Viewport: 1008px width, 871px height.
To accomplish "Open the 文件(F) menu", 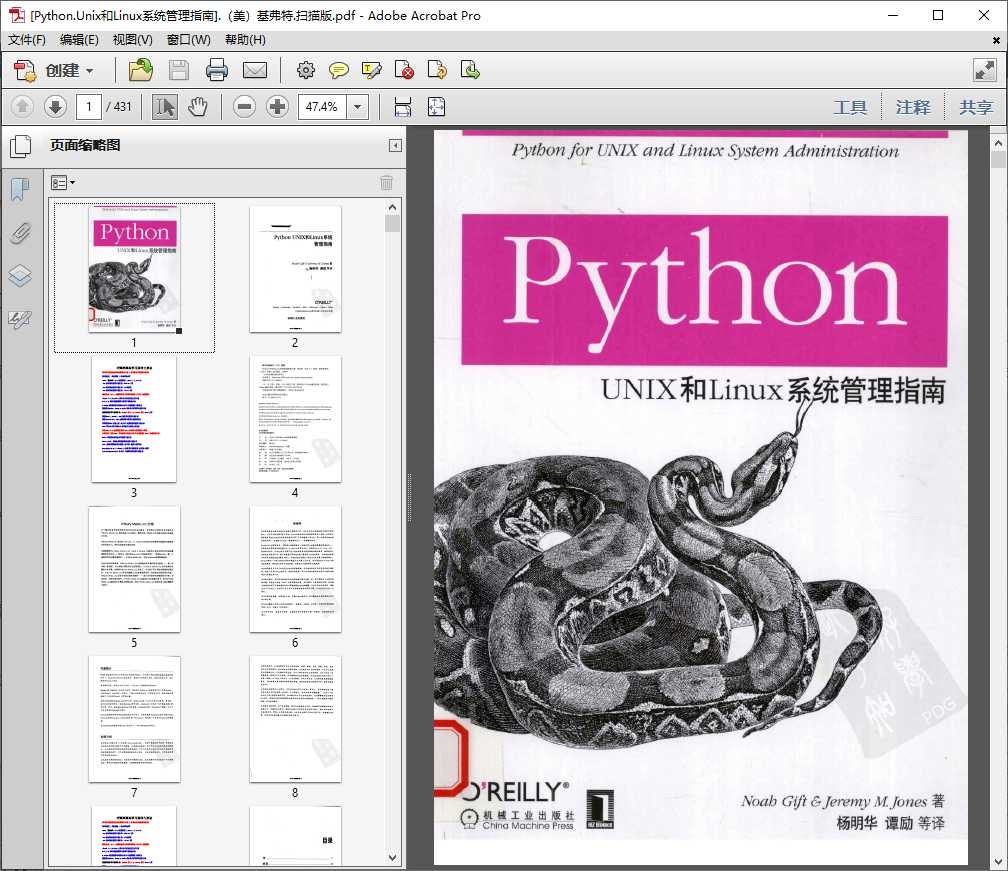I will tap(26, 40).
